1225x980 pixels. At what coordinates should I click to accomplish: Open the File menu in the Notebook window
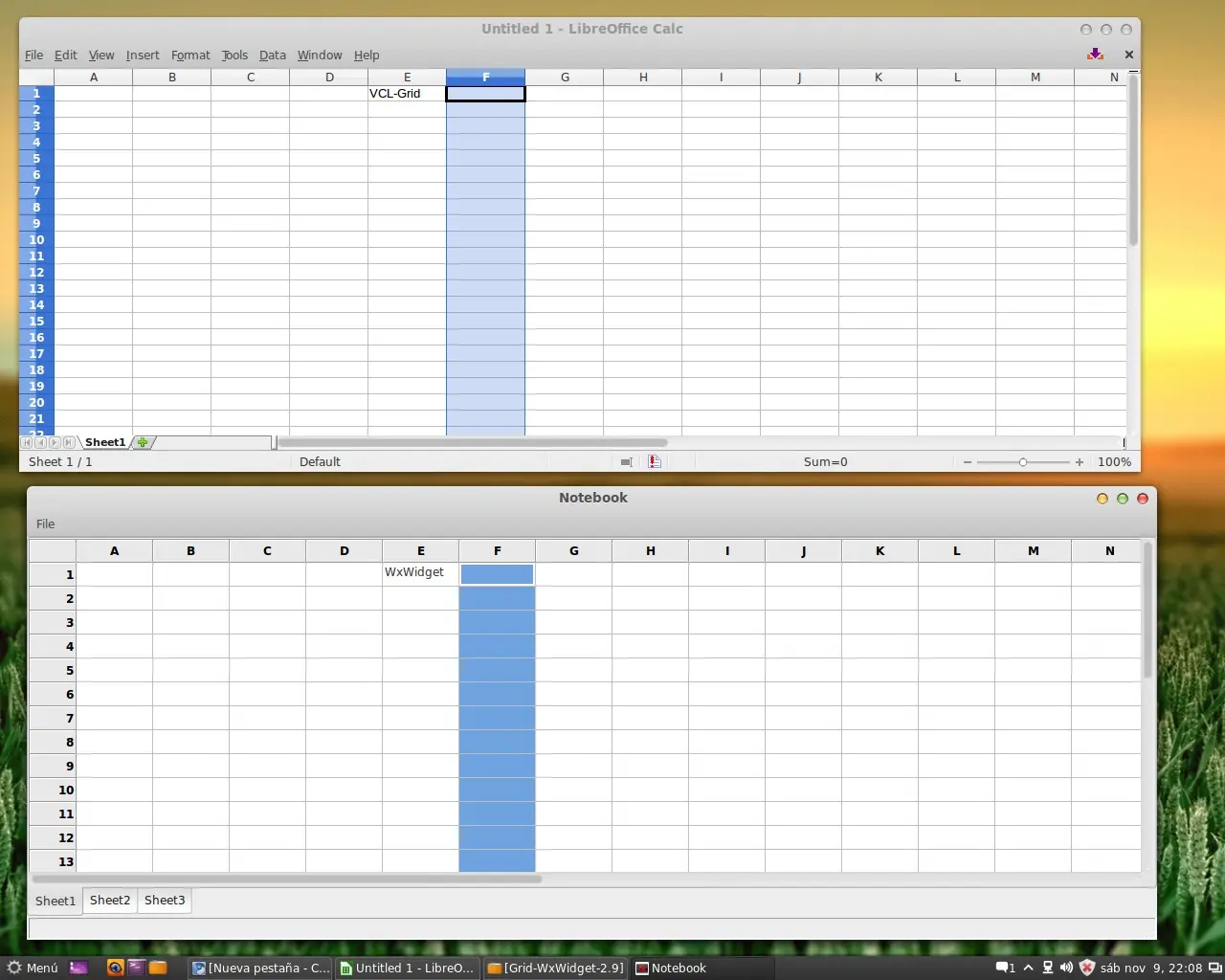45,523
